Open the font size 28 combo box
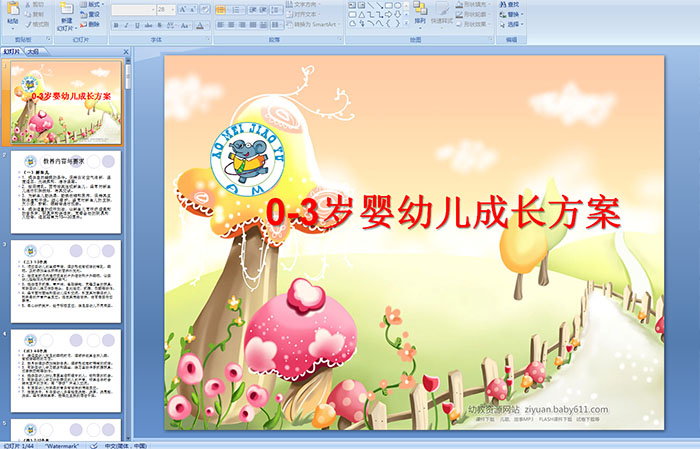The width and height of the screenshot is (700, 449). coord(166,10)
